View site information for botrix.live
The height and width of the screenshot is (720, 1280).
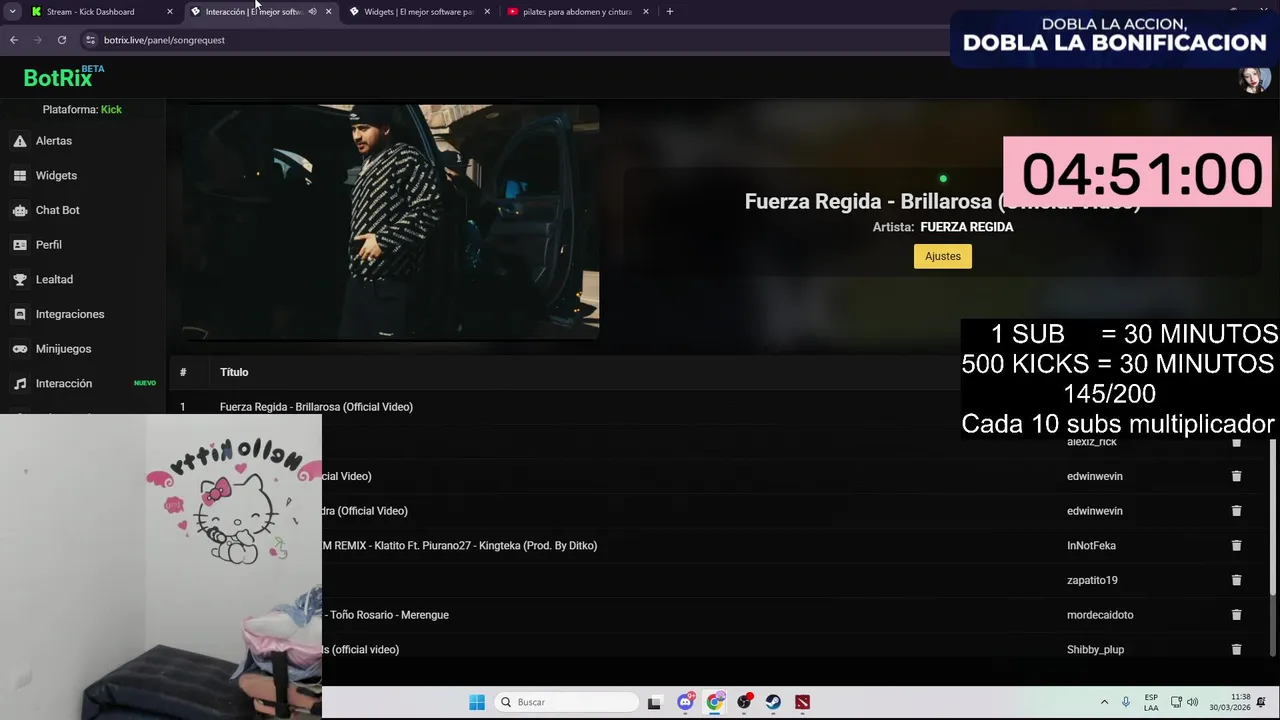tap(90, 40)
